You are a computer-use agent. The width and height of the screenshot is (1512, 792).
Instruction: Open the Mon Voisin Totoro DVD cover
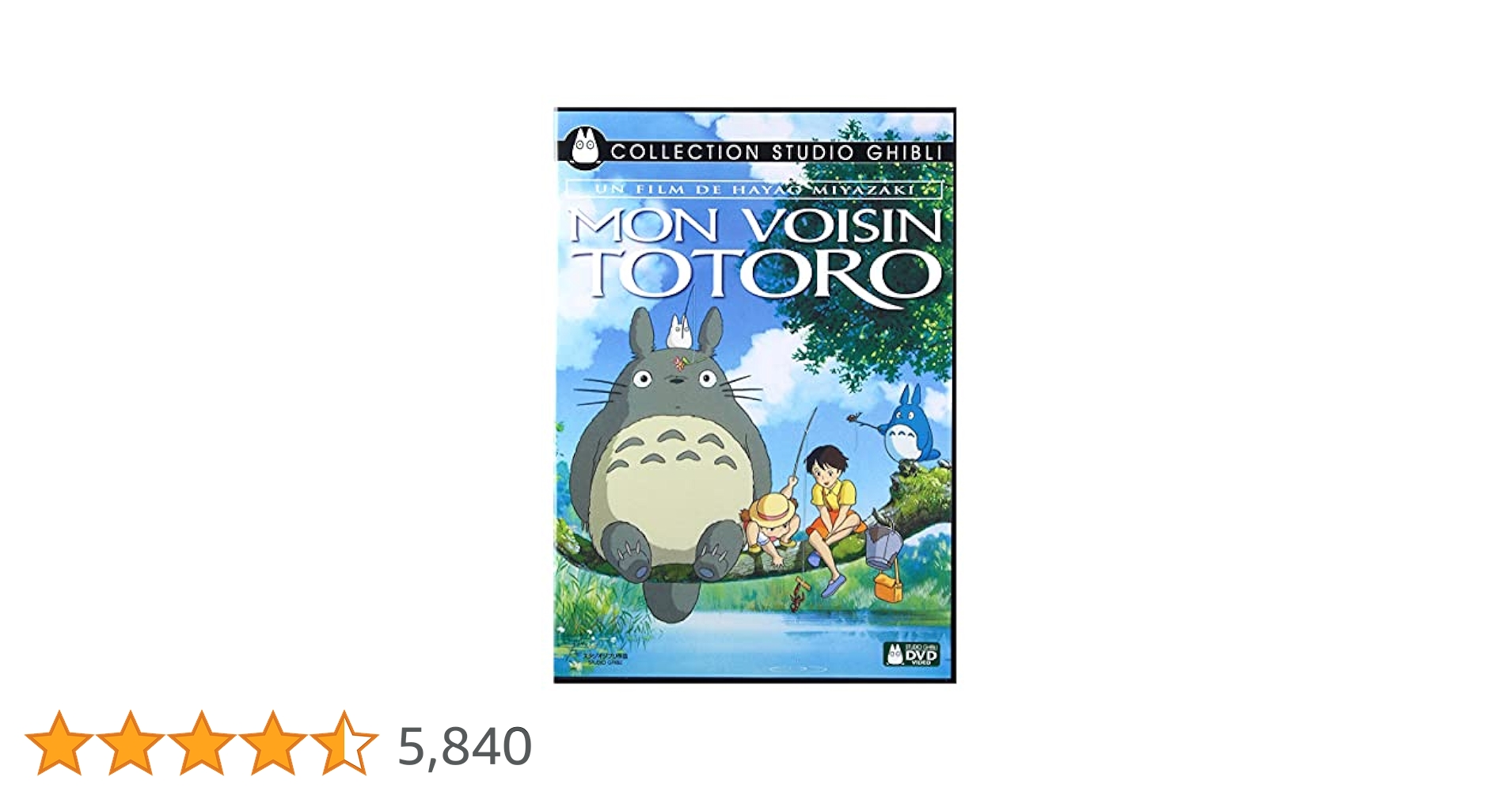[x=754, y=395]
